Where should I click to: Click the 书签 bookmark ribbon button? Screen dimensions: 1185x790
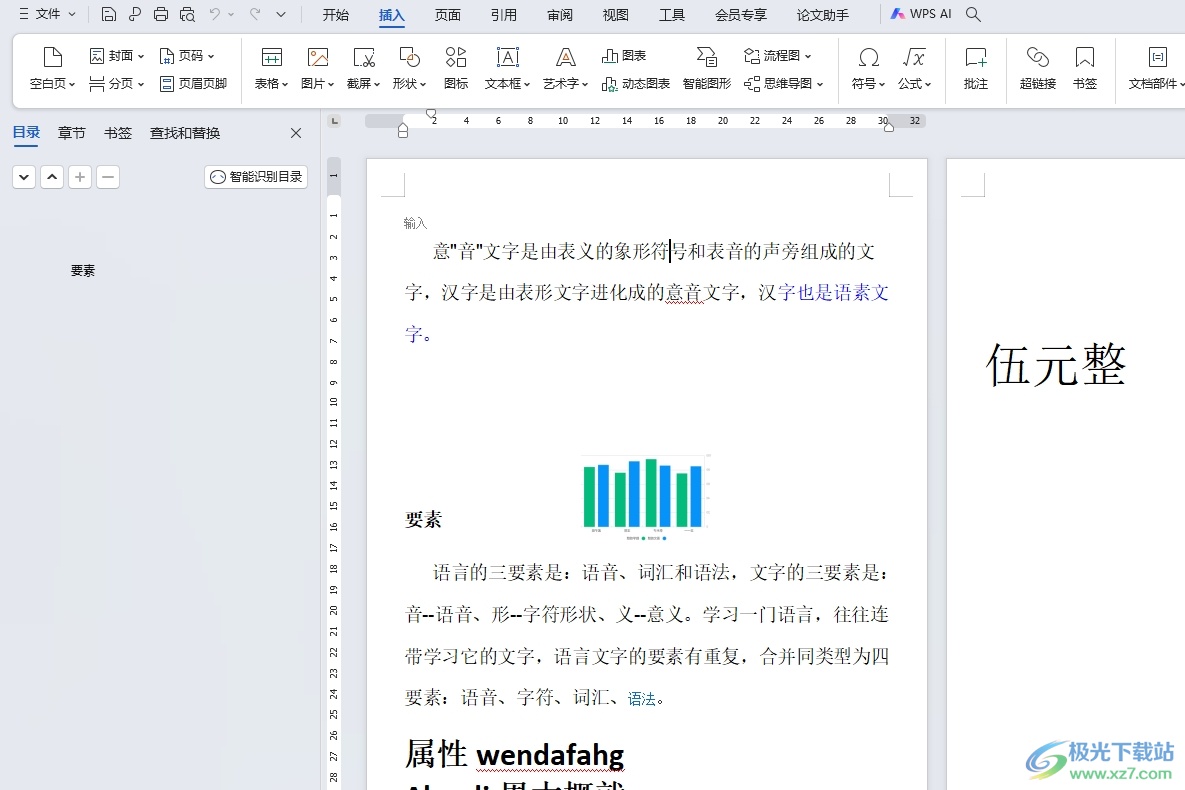1084,68
